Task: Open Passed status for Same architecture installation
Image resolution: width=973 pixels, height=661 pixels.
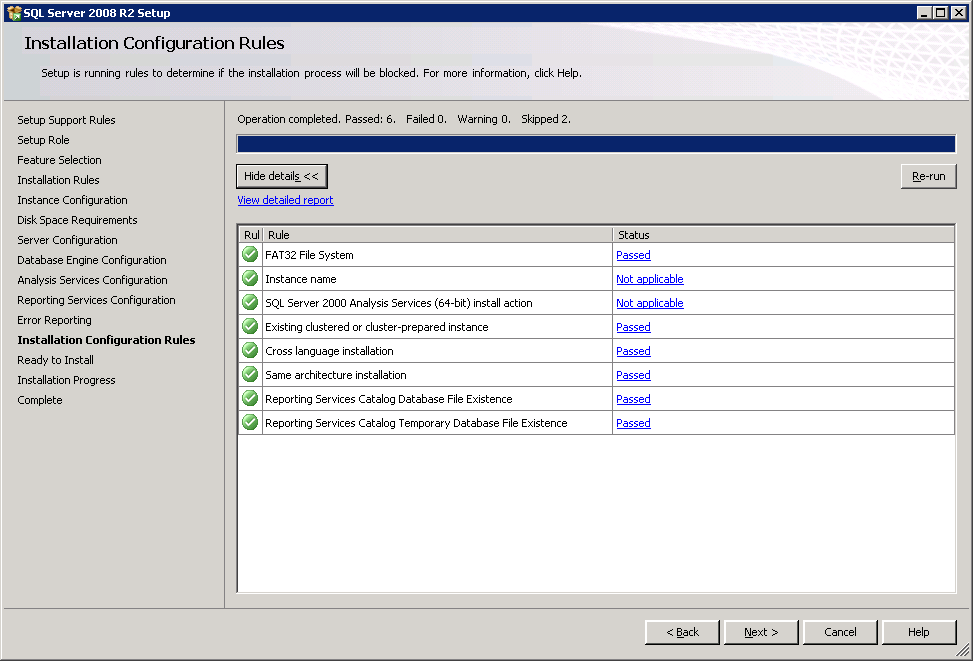Action: click(634, 375)
